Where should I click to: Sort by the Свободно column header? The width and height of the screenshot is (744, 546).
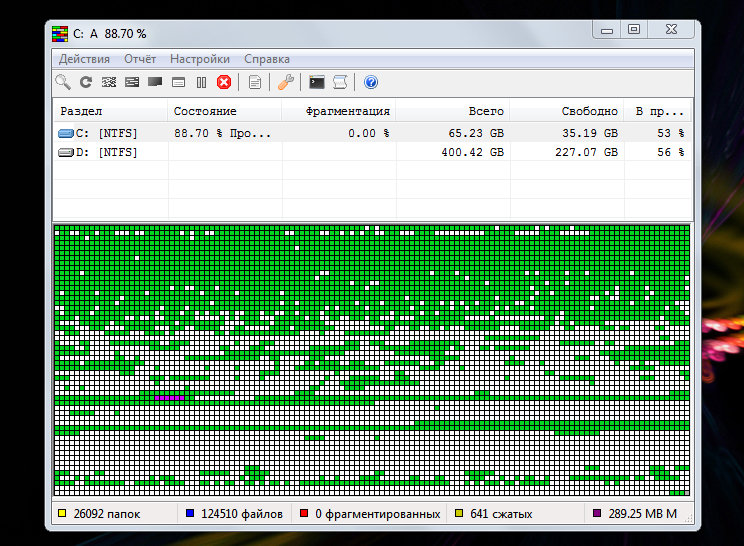(567, 111)
